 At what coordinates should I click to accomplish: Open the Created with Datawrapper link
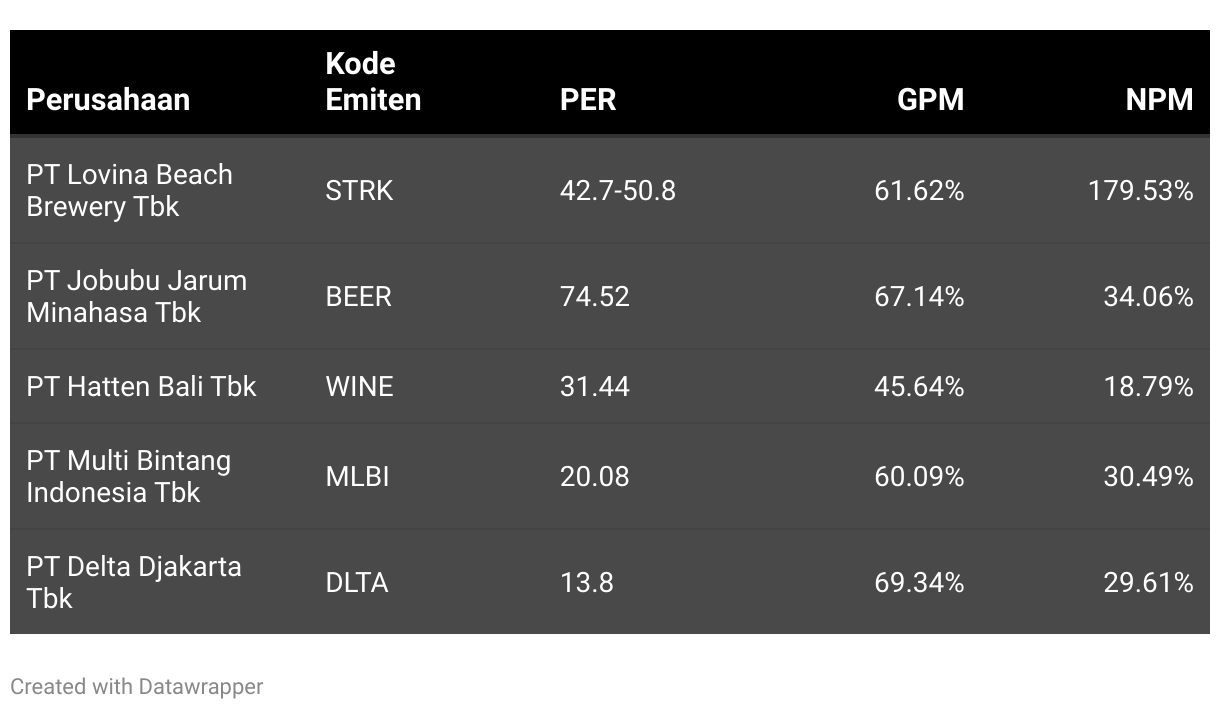[x=137, y=687]
